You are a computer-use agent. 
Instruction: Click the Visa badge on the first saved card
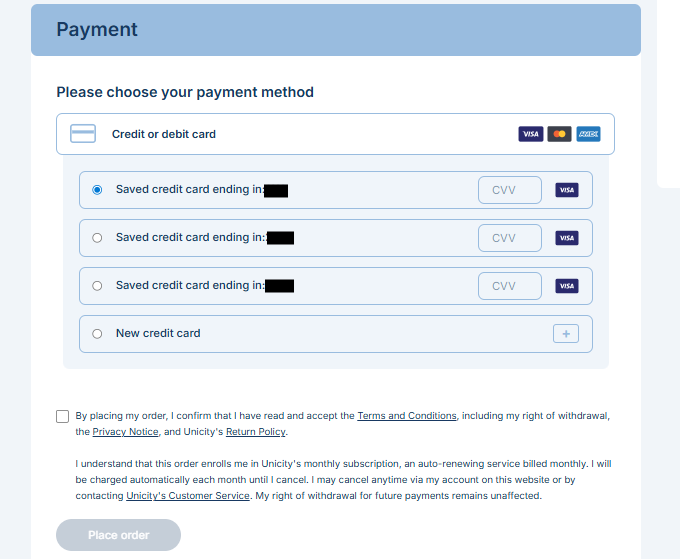(567, 190)
